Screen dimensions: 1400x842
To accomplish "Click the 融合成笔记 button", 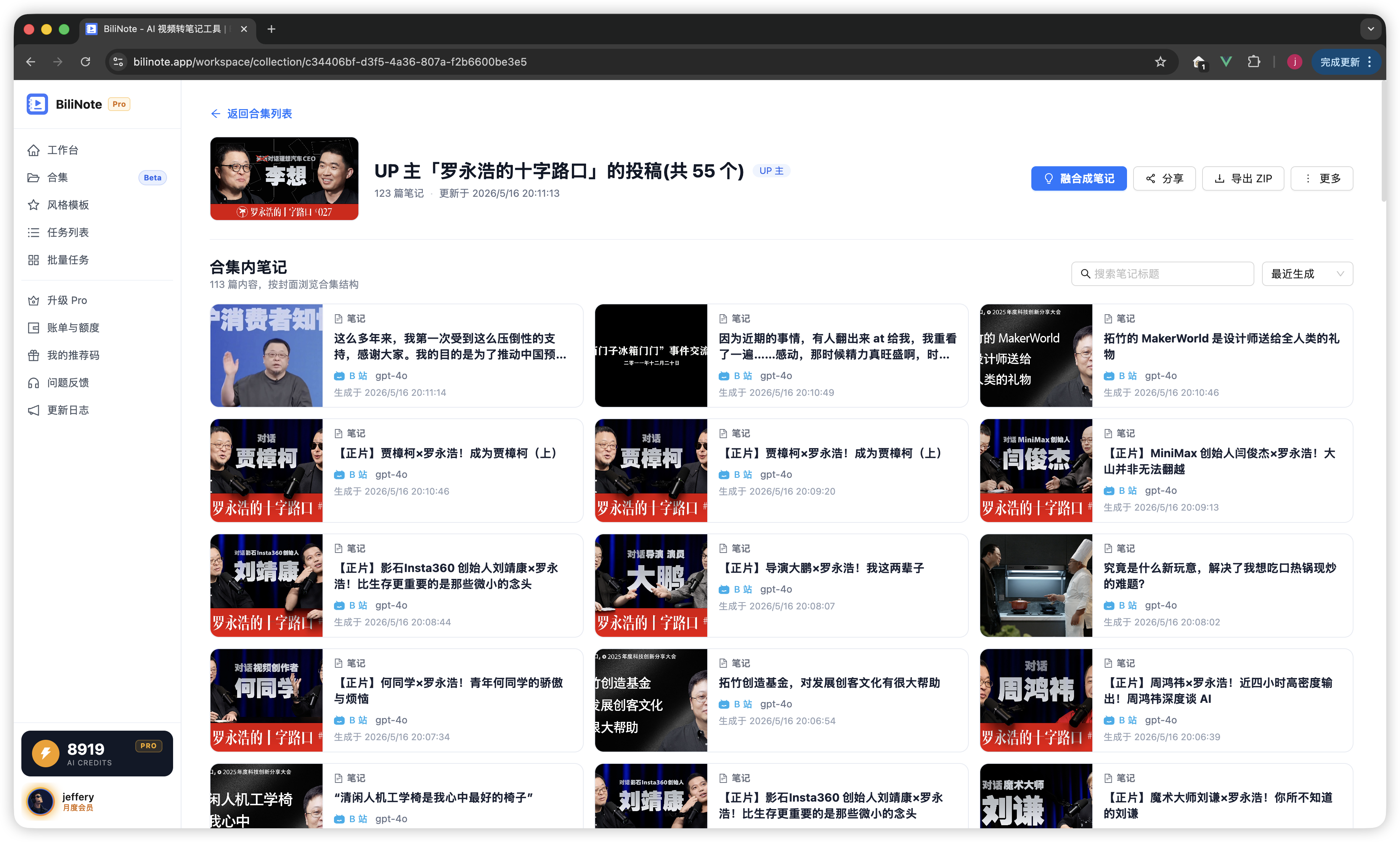I will coord(1078,179).
